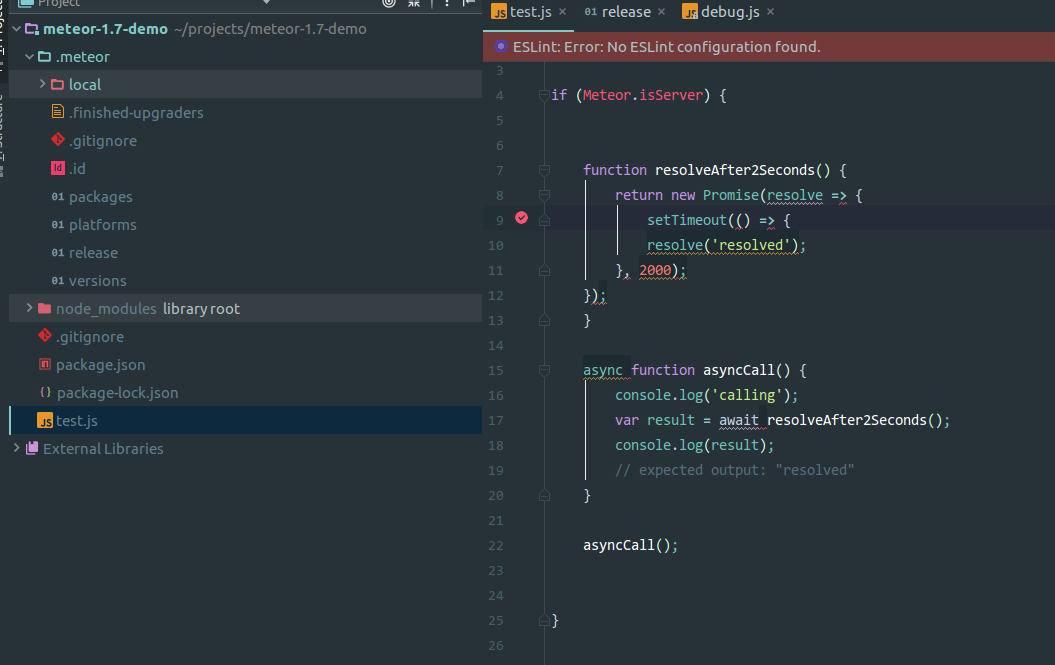Click the test.js JS icon in tree
The height and width of the screenshot is (665, 1055).
click(45, 421)
